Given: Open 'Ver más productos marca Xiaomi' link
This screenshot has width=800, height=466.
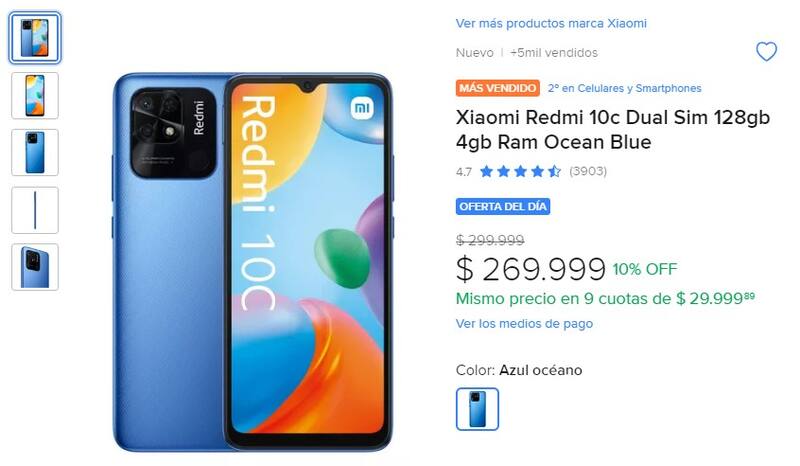Looking at the screenshot, I should (551, 23).
